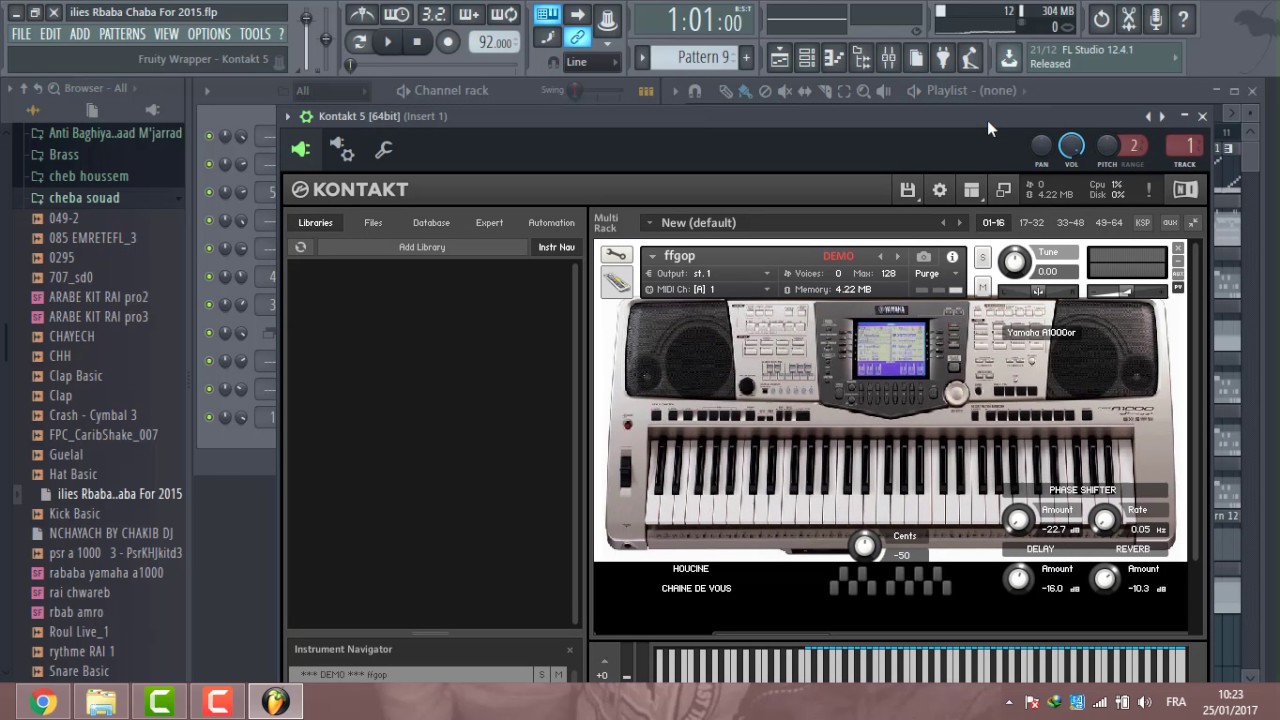Click the Stop button in transport

pos(417,42)
